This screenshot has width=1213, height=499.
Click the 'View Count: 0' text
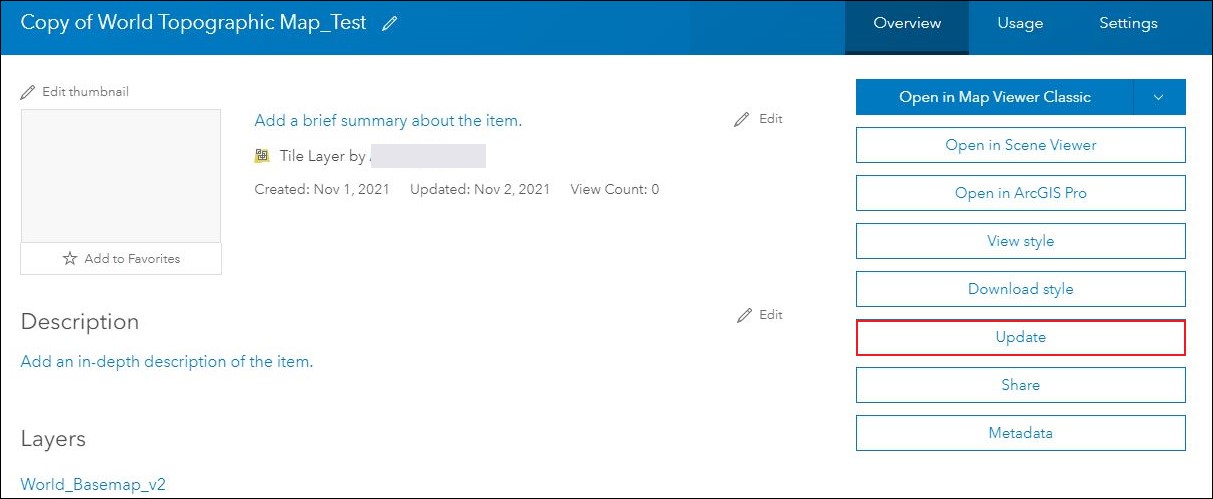614,189
